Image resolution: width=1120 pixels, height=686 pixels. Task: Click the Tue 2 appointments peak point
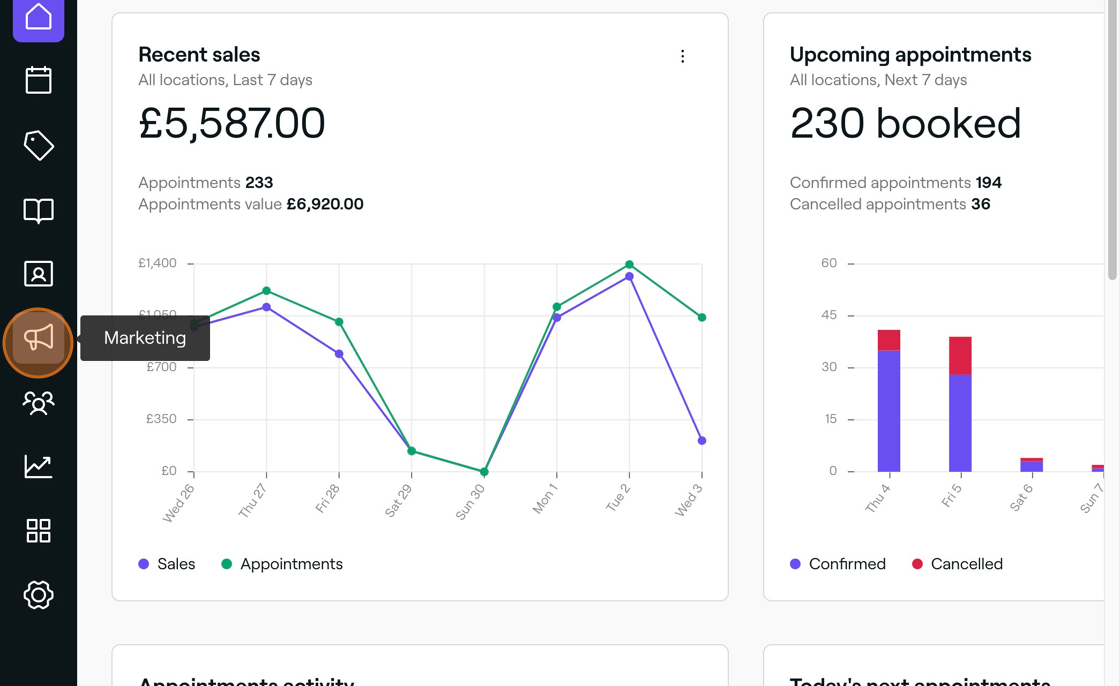click(629, 264)
